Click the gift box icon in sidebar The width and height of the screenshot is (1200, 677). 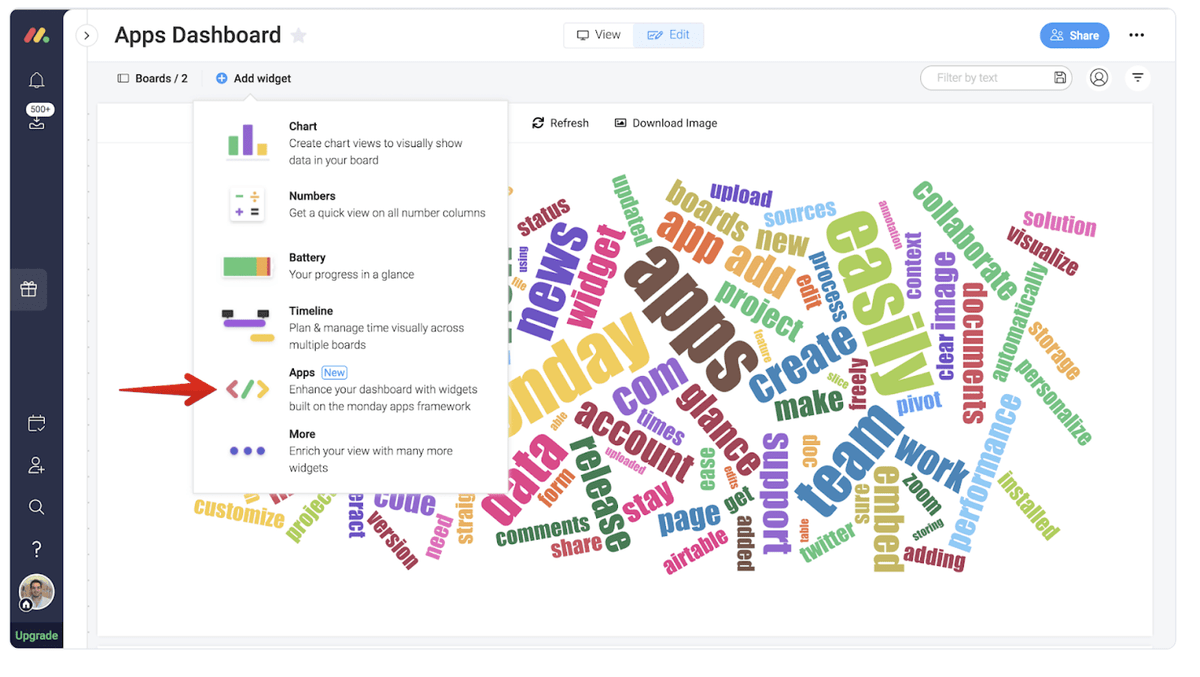29,289
